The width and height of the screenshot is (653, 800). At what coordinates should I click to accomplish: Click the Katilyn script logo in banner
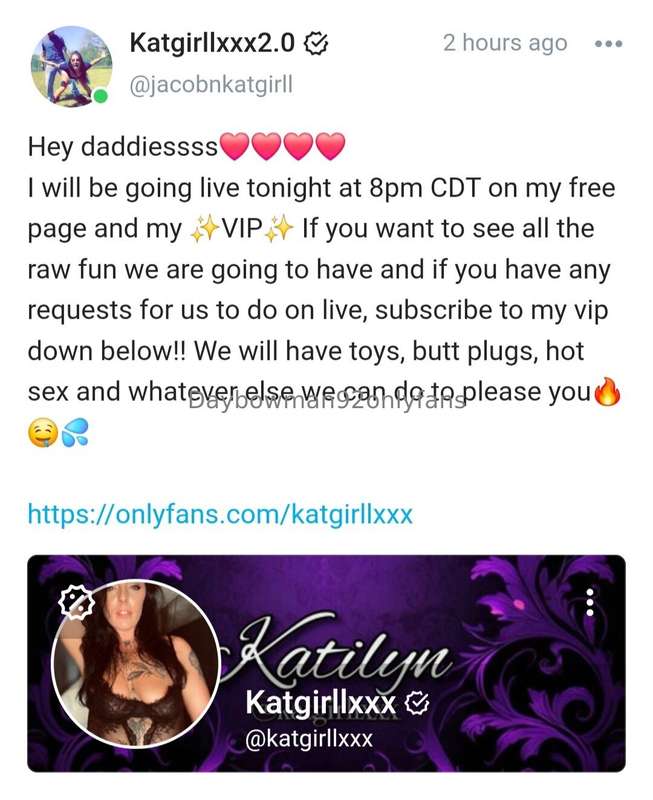(339, 648)
